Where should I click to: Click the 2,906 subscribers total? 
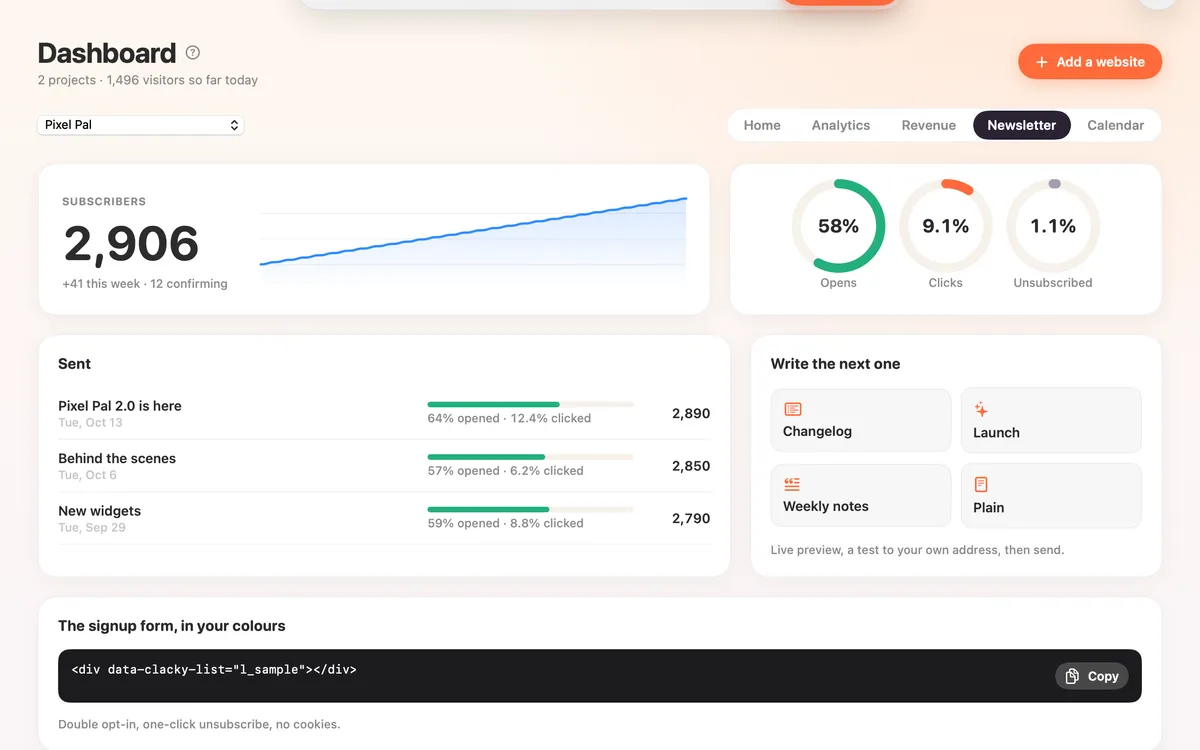click(131, 244)
